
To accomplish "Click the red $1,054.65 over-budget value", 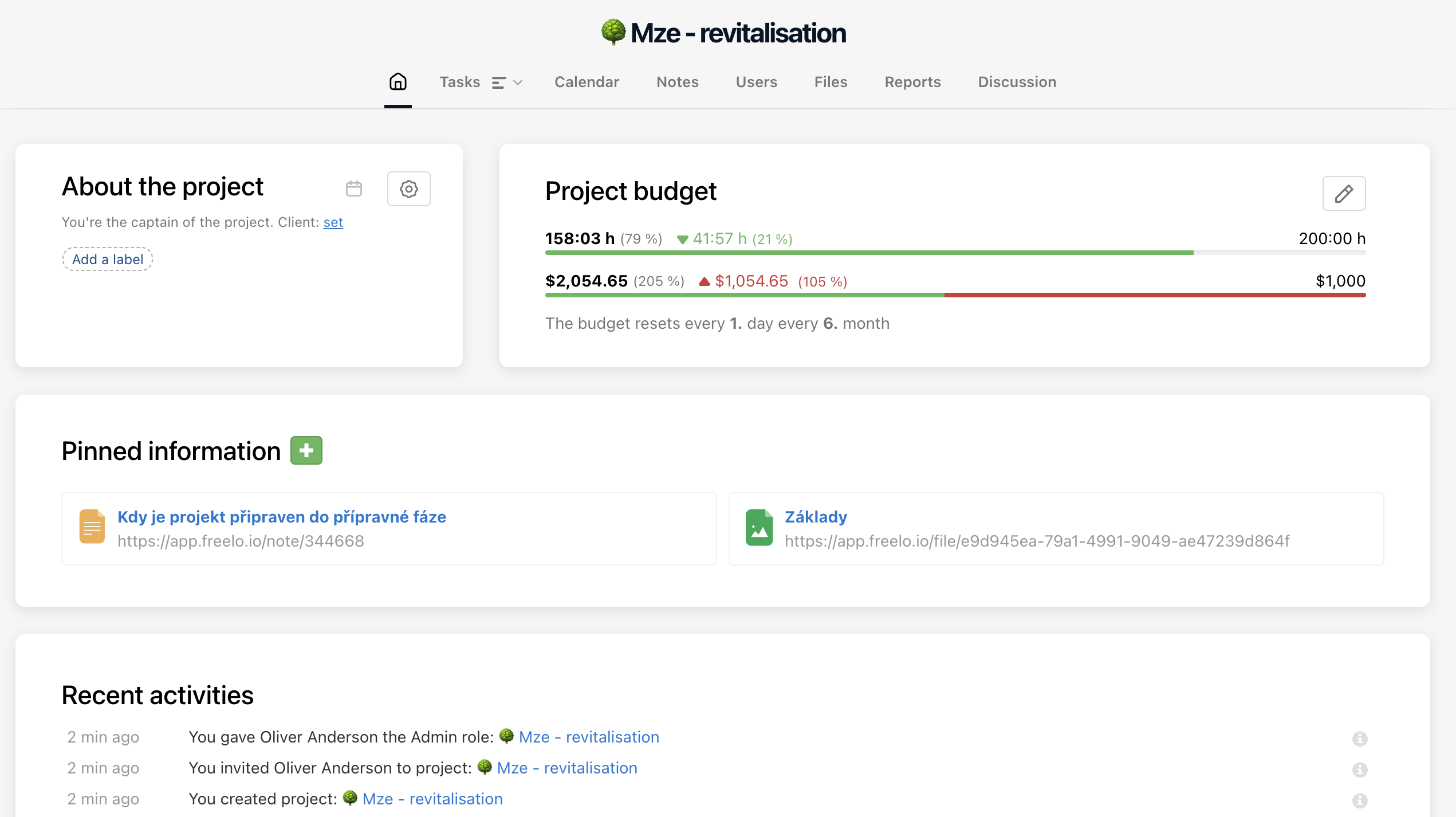I will coord(751,281).
